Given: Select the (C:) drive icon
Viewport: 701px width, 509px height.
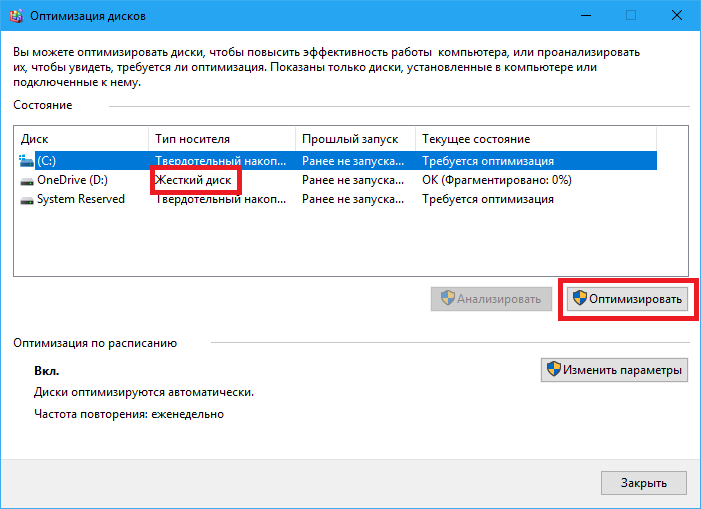Looking at the screenshot, I should click(26, 161).
